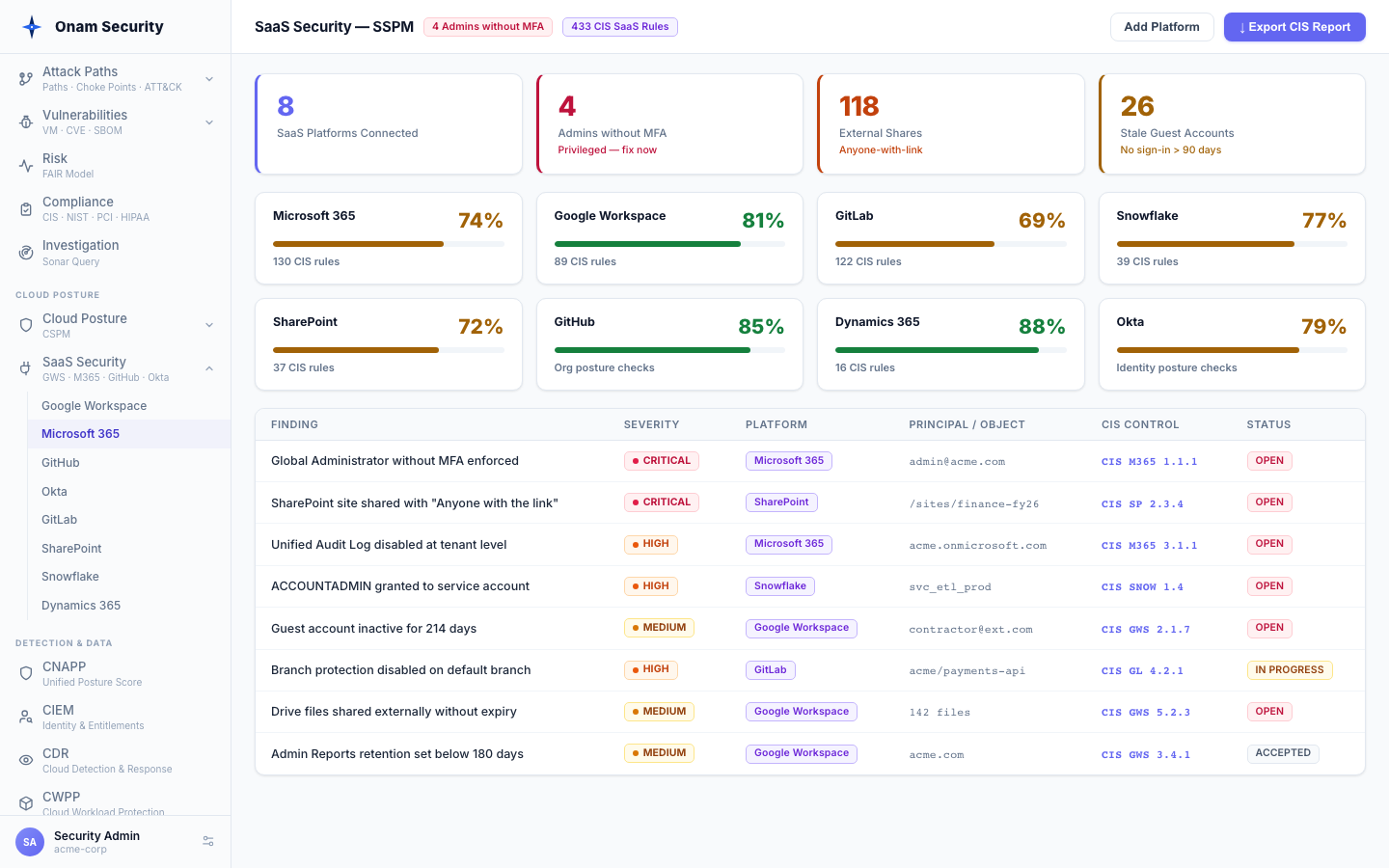Open Dynamics 365 sidebar item
The height and width of the screenshot is (868, 1389).
[129, 606]
